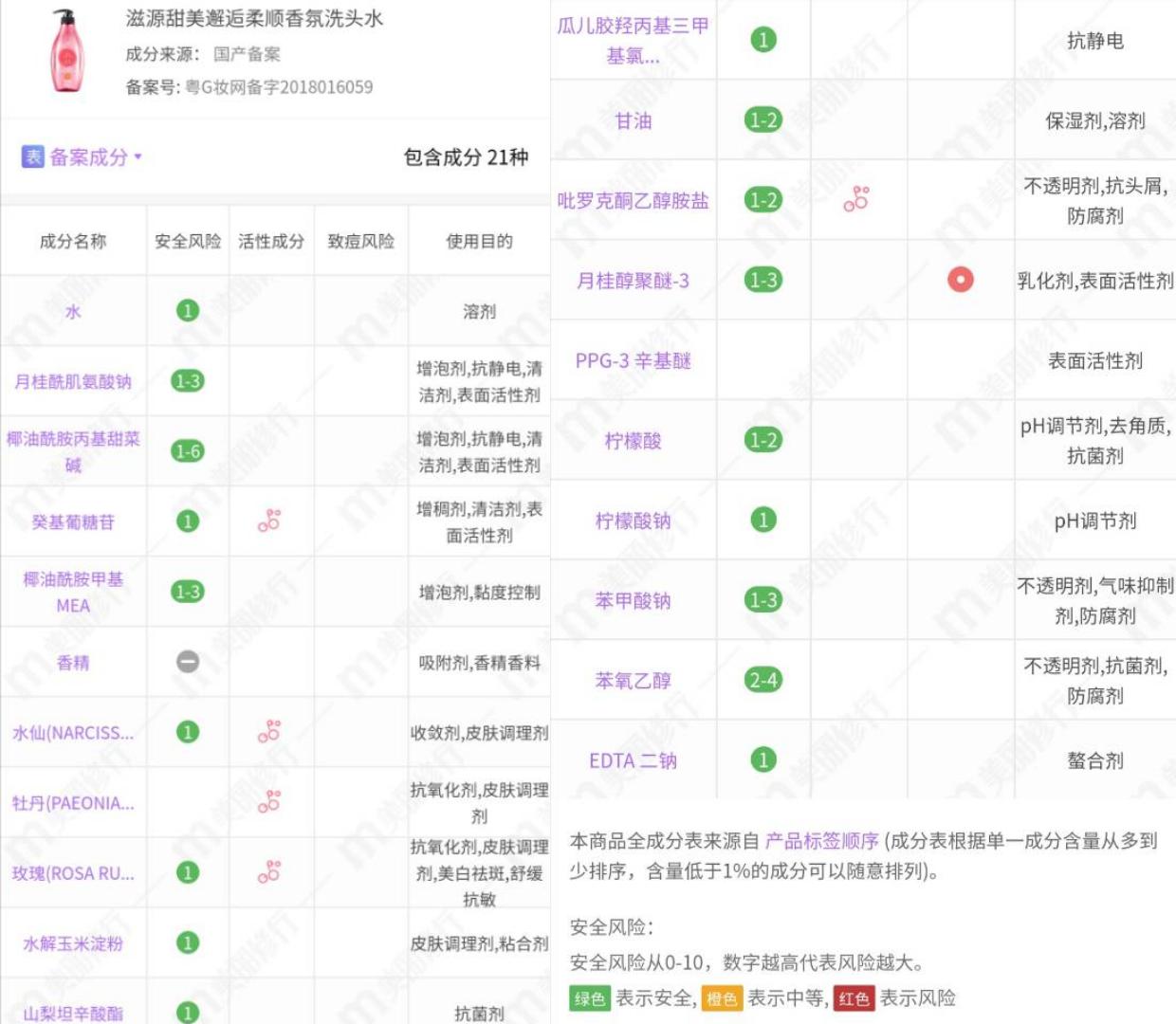Select the 致痘风险 column header

(x=360, y=240)
